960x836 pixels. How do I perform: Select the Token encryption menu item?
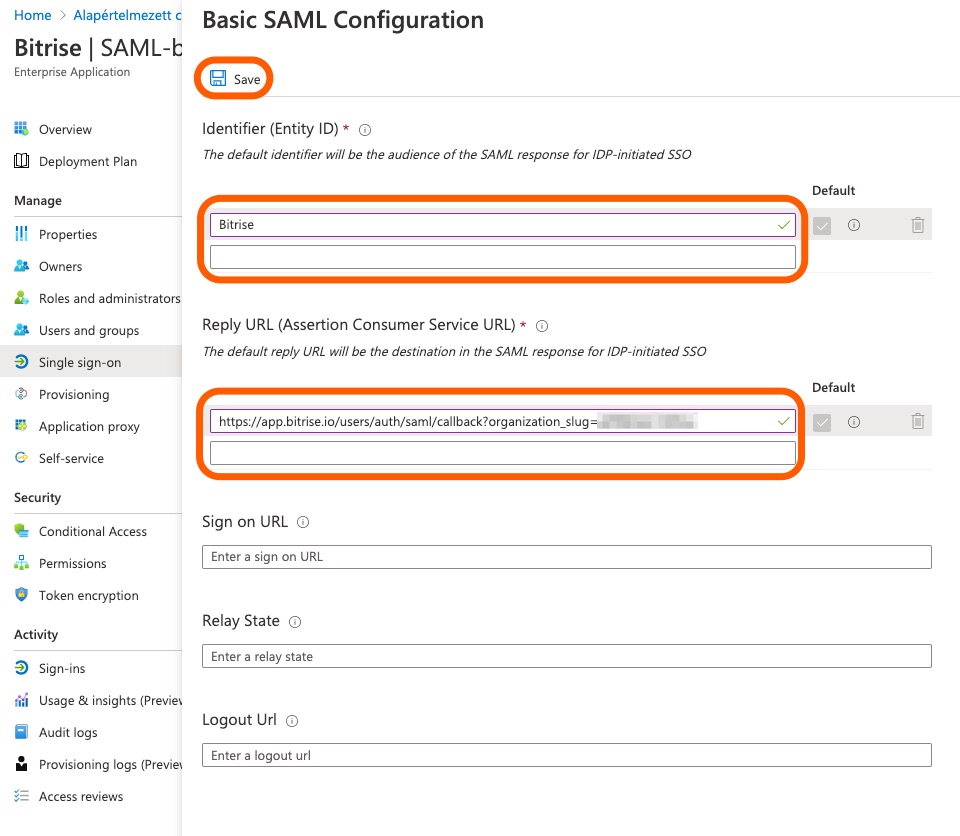(x=88, y=595)
